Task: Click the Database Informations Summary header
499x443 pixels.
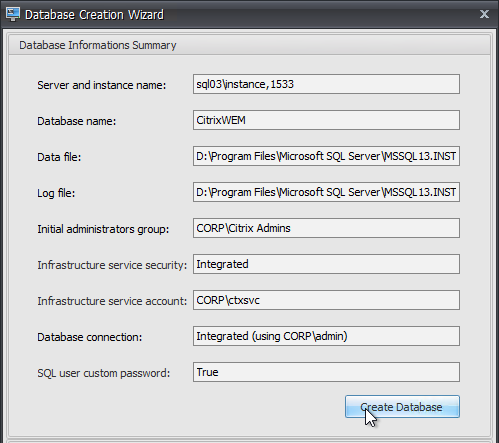Action: [98, 45]
